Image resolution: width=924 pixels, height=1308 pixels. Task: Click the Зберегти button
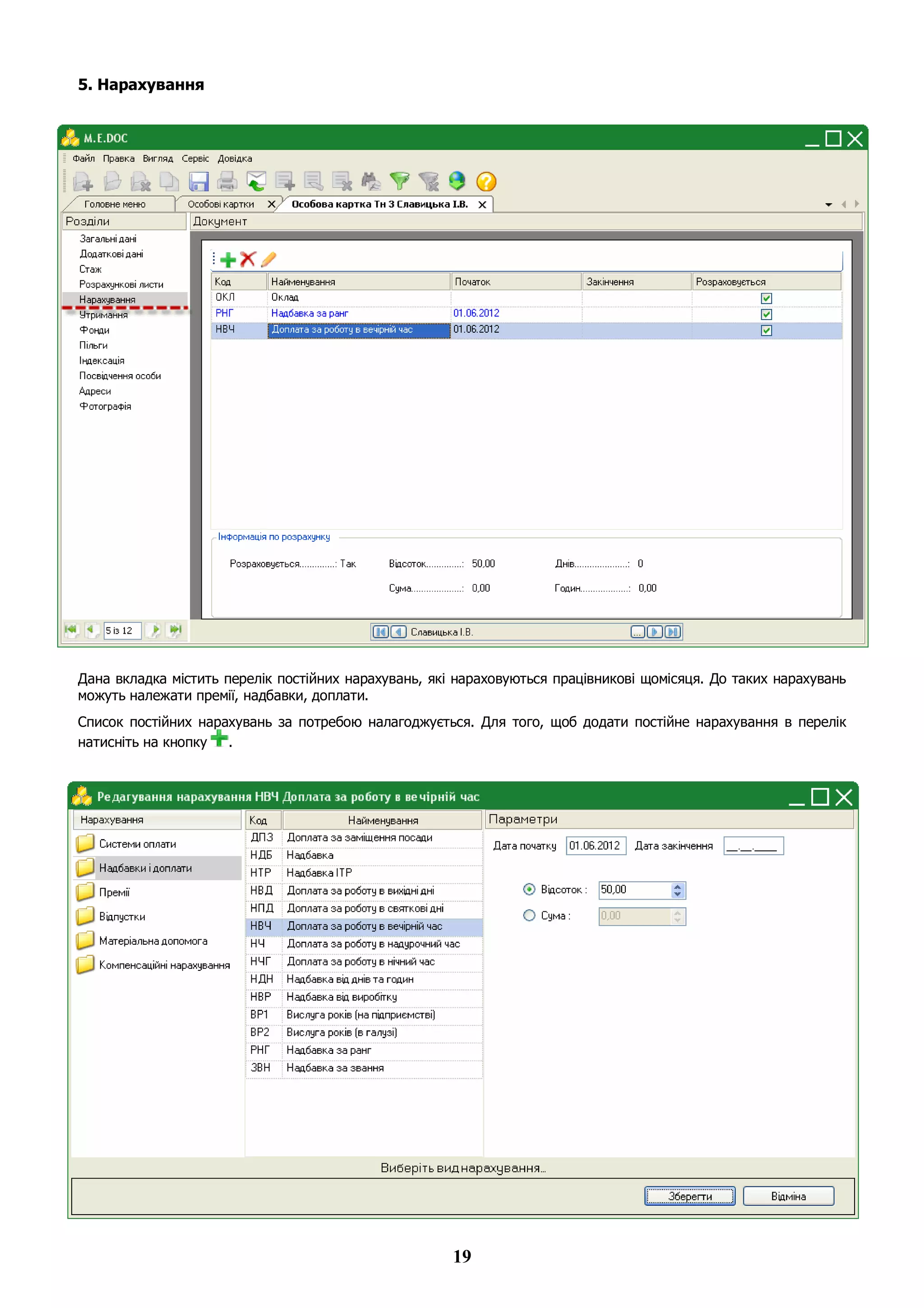coord(689,1197)
